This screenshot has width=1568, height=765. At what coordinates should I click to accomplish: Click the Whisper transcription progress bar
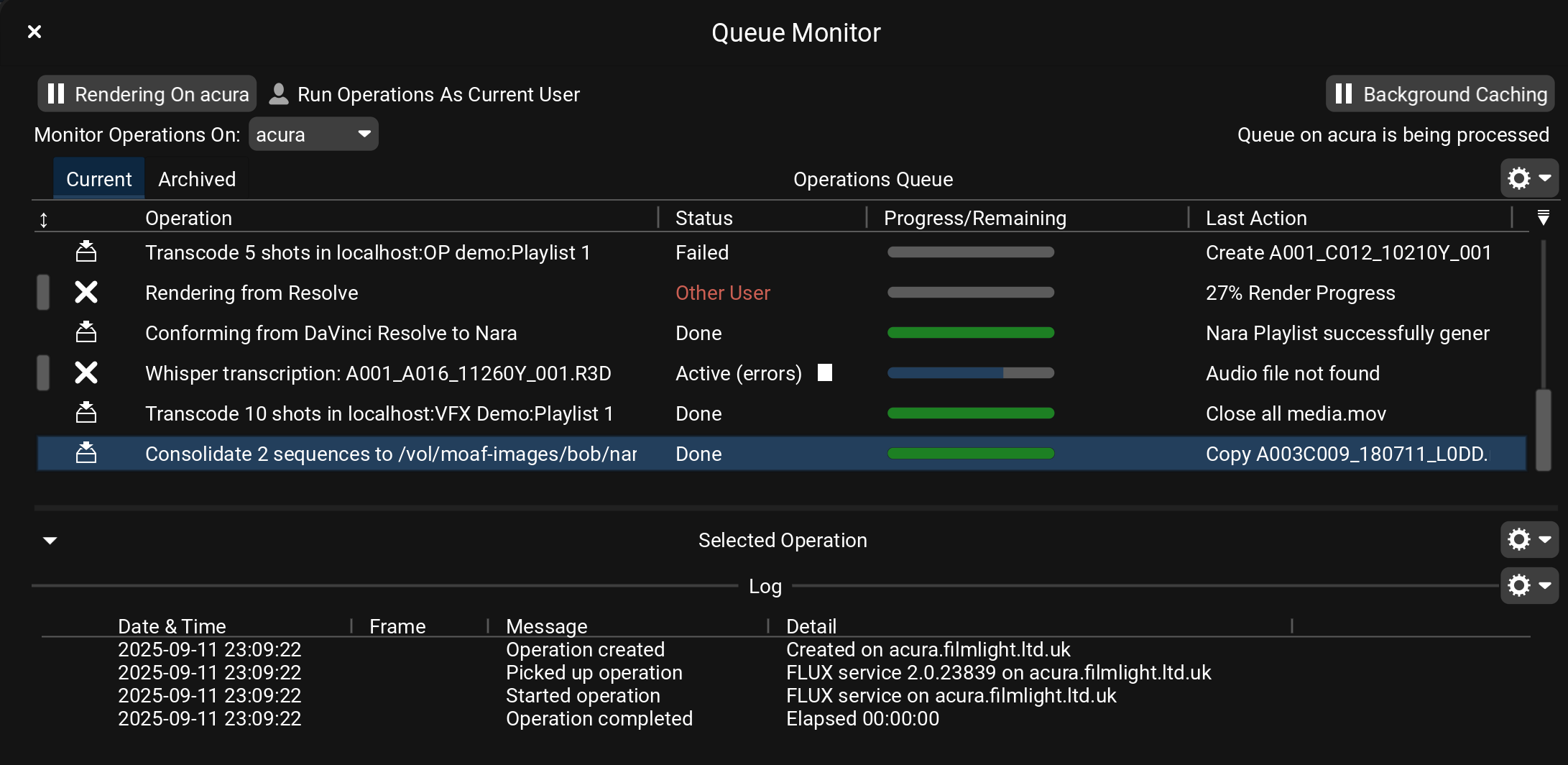970,372
